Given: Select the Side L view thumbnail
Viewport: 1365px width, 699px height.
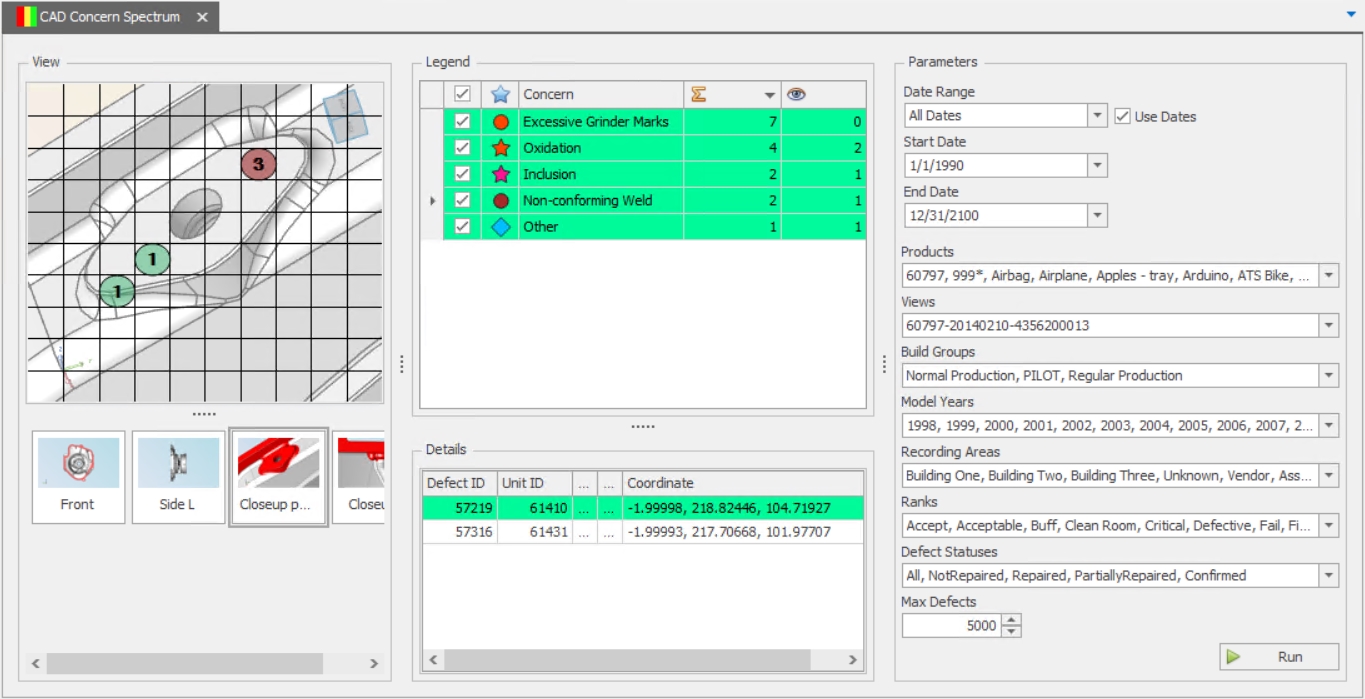Looking at the screenshot, I should coord(178,477).
